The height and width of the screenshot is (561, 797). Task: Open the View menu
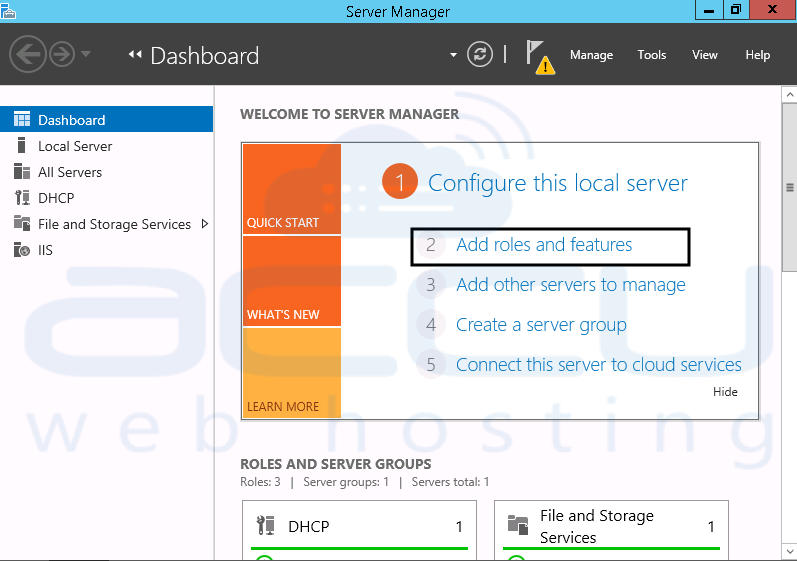tap(704, 55)
